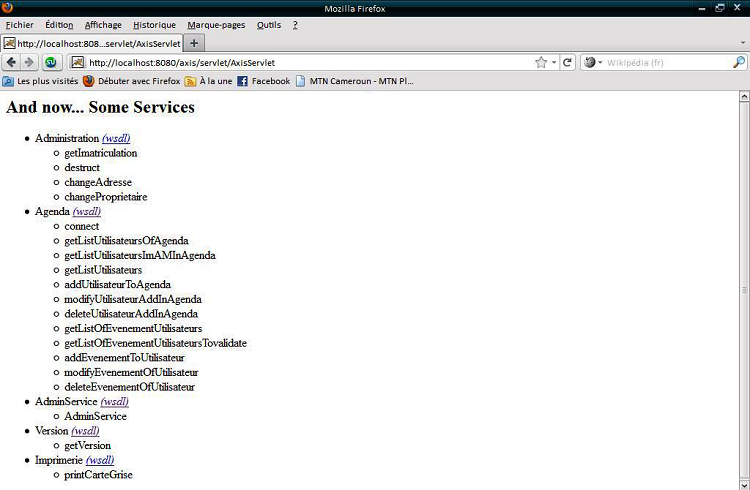
Task: Bookmark this page with the star icon
Action: (x=541, y=62)
